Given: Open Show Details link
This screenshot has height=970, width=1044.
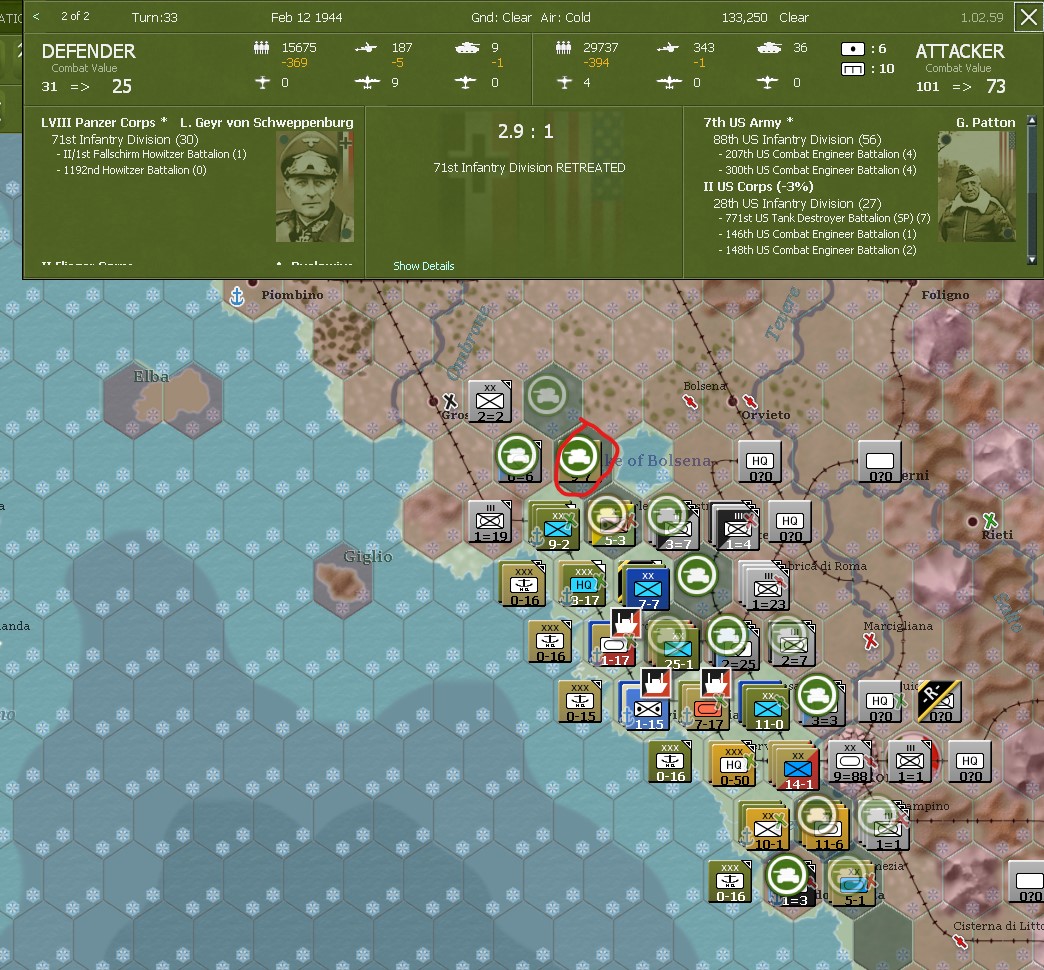Looking at the screenshot, I should [423, 266].
